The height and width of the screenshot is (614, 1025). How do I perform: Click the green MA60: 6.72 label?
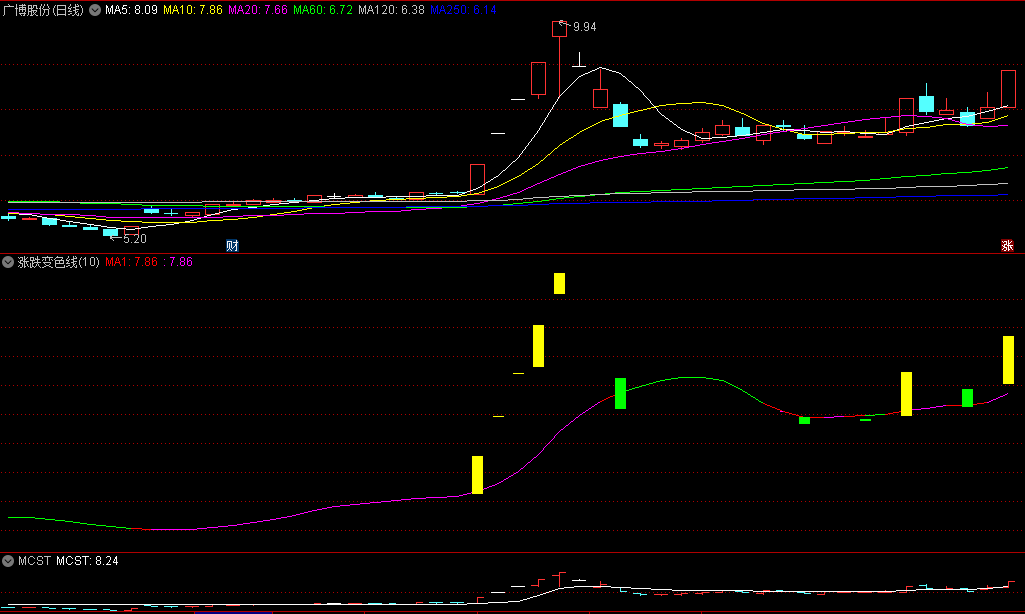pos(323,10)
